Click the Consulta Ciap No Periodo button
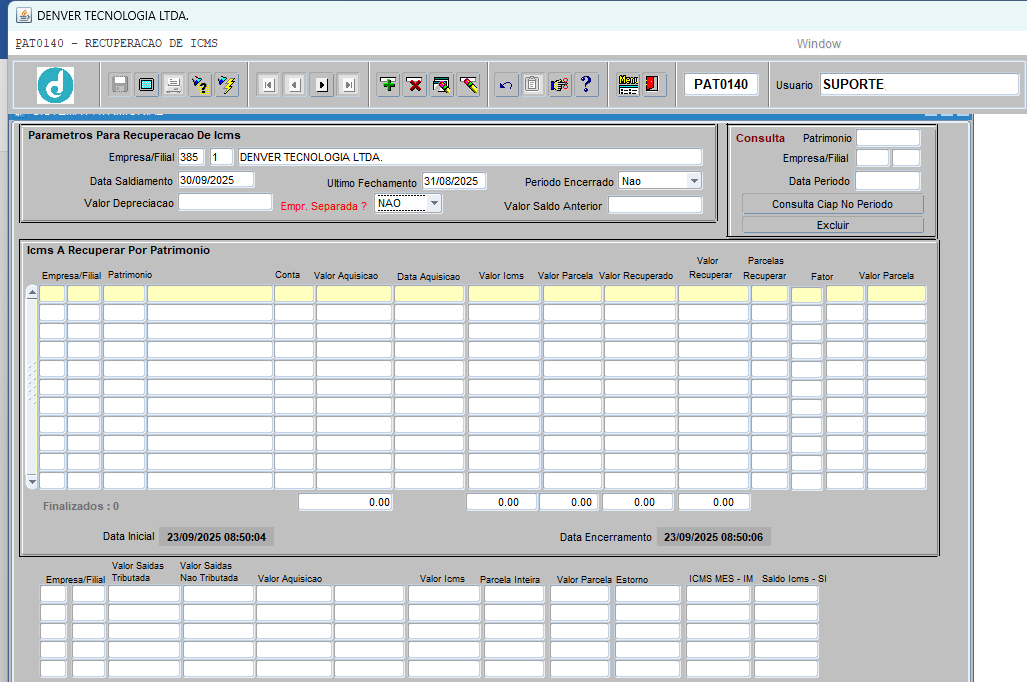This screenshot has width=1027, height=682. 832,204
